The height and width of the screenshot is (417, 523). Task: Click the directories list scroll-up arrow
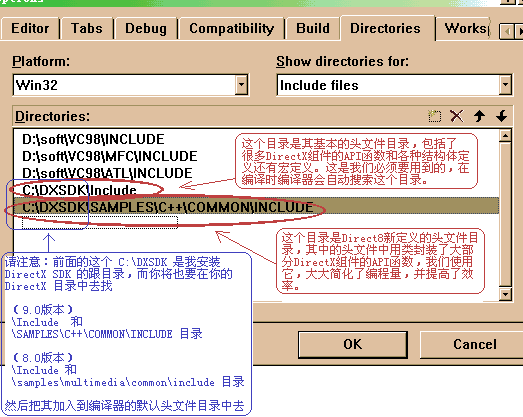(505, 135)
